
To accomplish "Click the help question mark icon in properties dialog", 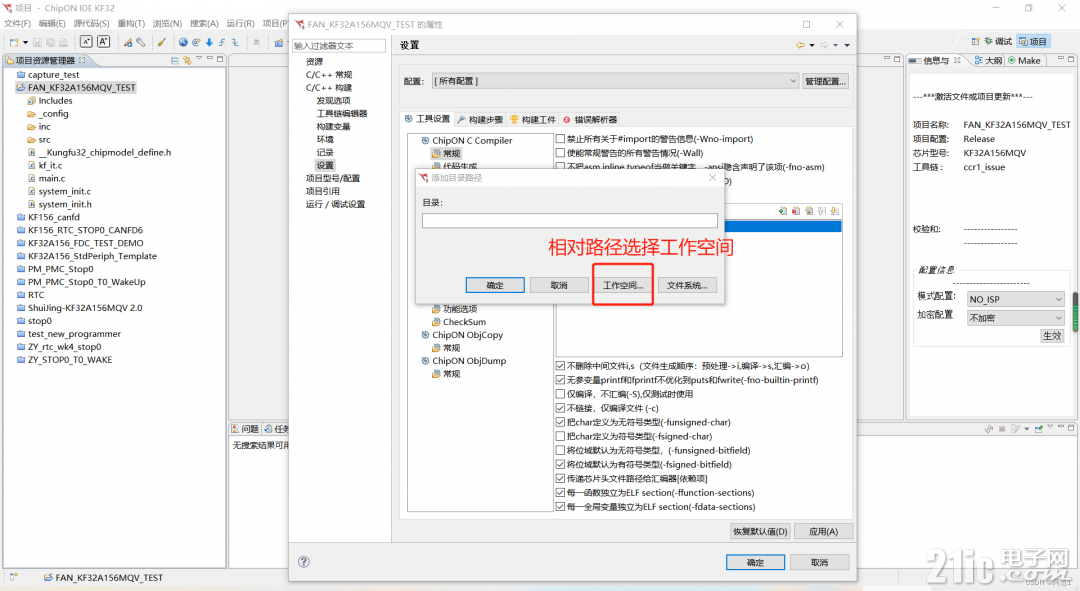I will click(304, 561).
